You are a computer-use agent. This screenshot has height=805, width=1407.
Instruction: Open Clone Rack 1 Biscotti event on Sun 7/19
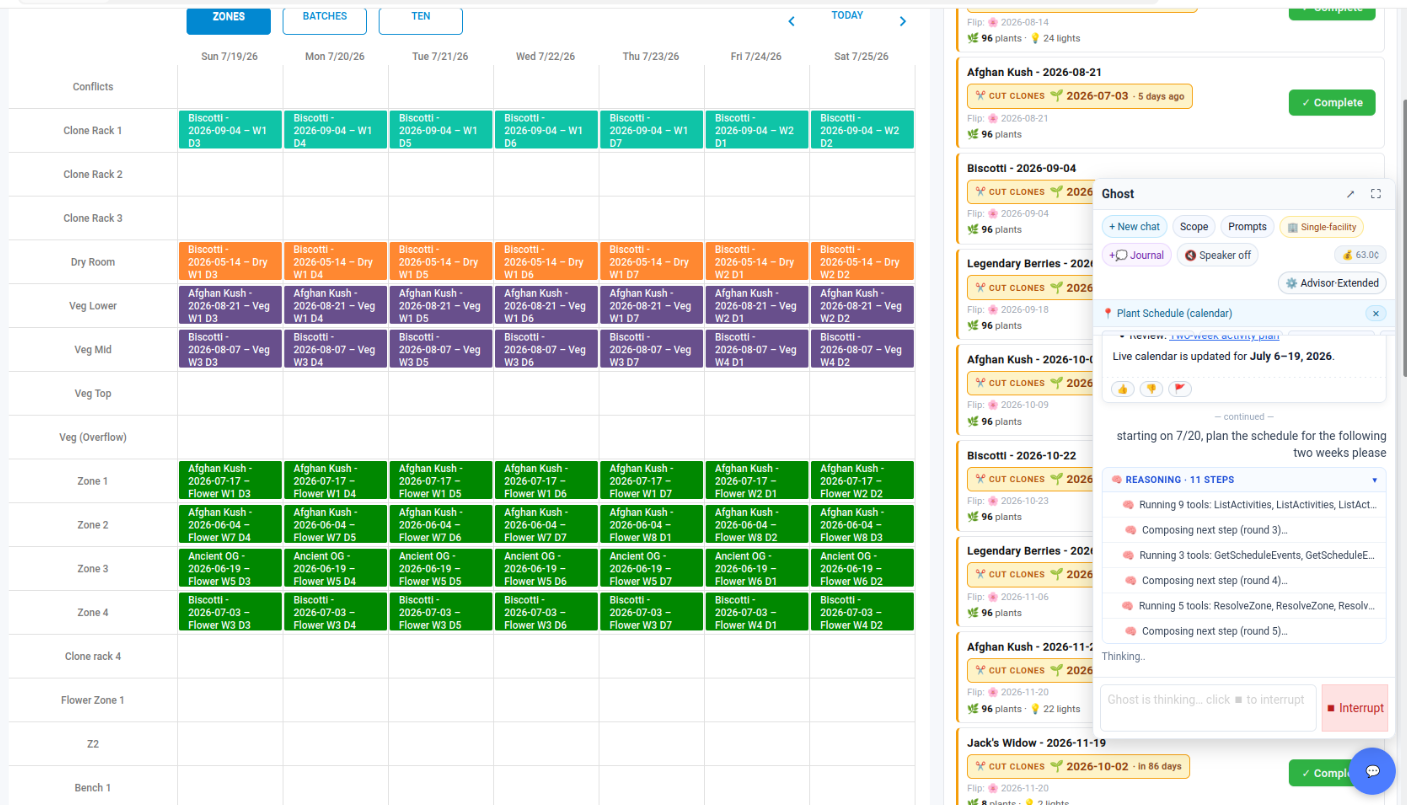coord(230,131)
